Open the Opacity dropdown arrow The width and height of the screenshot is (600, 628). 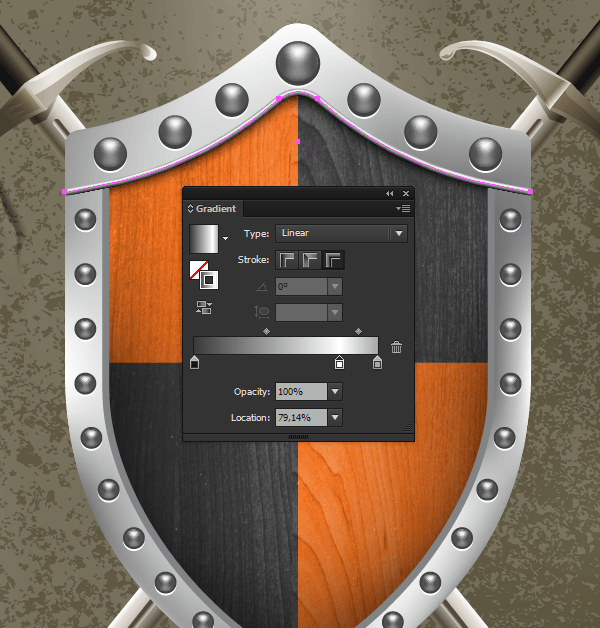coord(335,391)
